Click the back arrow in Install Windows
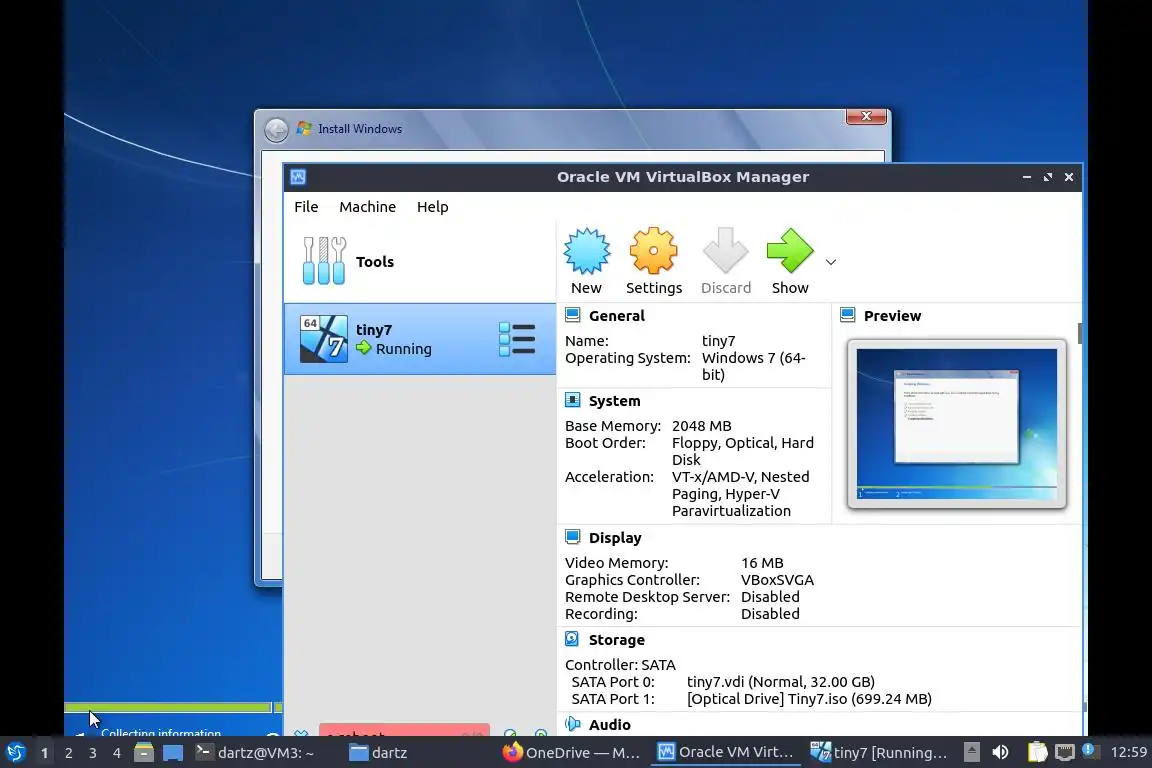Image resolution: width=1152 pixels, height=768 pixels. (x=276, y=129)
